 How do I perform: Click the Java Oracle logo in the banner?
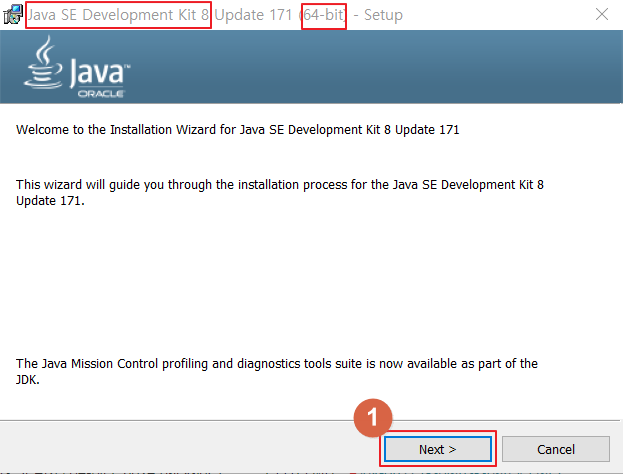pyautogui.click(x=77, y=67)
